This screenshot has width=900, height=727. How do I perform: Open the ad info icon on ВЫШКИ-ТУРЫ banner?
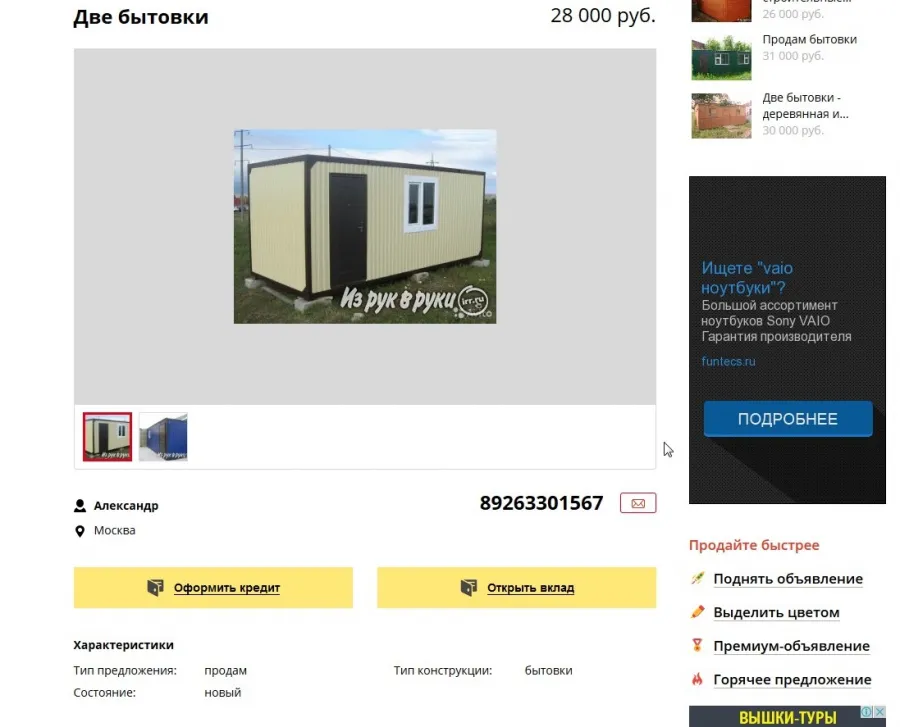point(867,712)
